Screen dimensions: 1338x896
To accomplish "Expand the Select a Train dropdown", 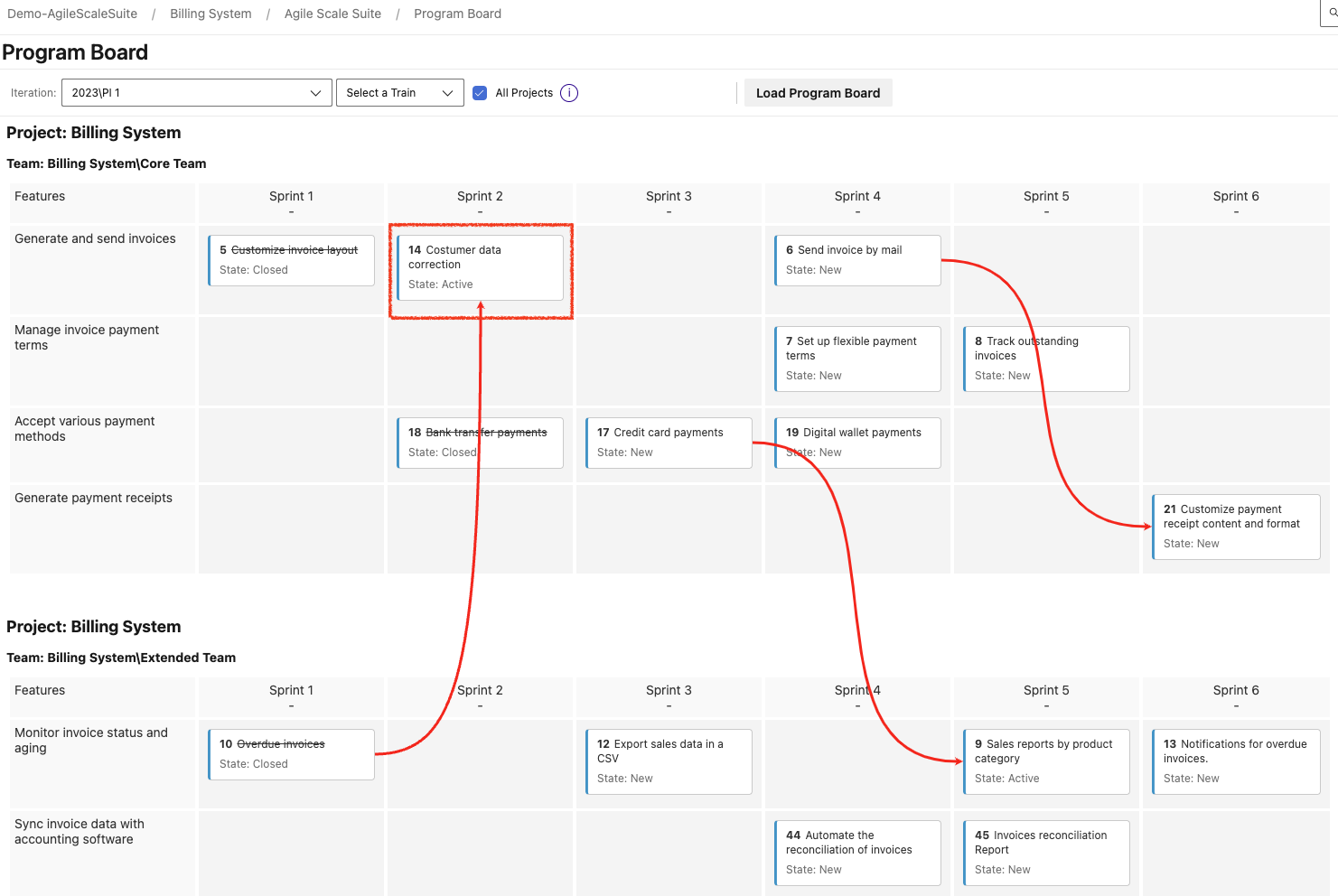I will pos(399,92).
